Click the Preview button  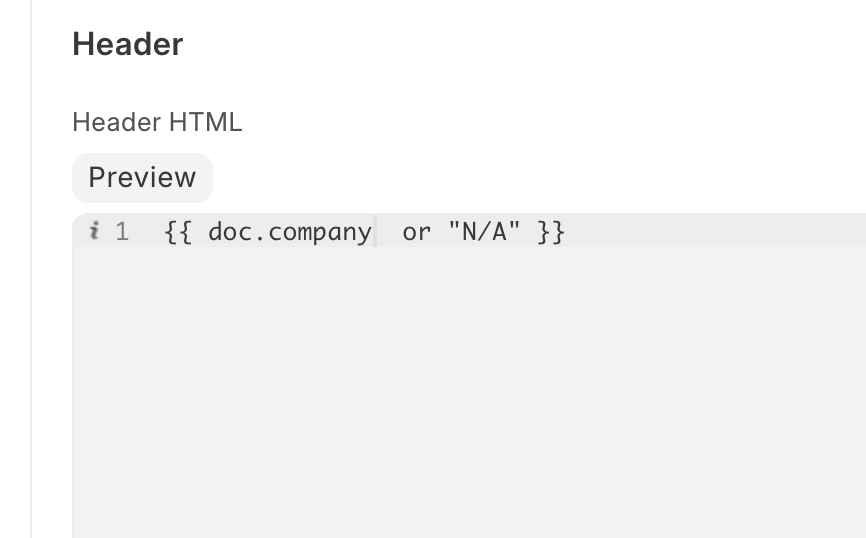pyautogui.click(x=142, y=178)
